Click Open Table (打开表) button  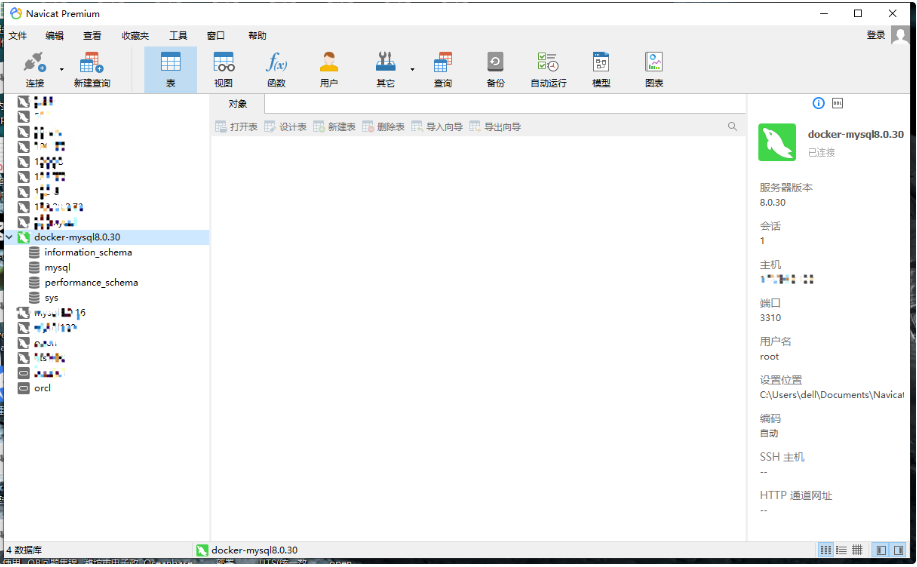click(236, 127)
